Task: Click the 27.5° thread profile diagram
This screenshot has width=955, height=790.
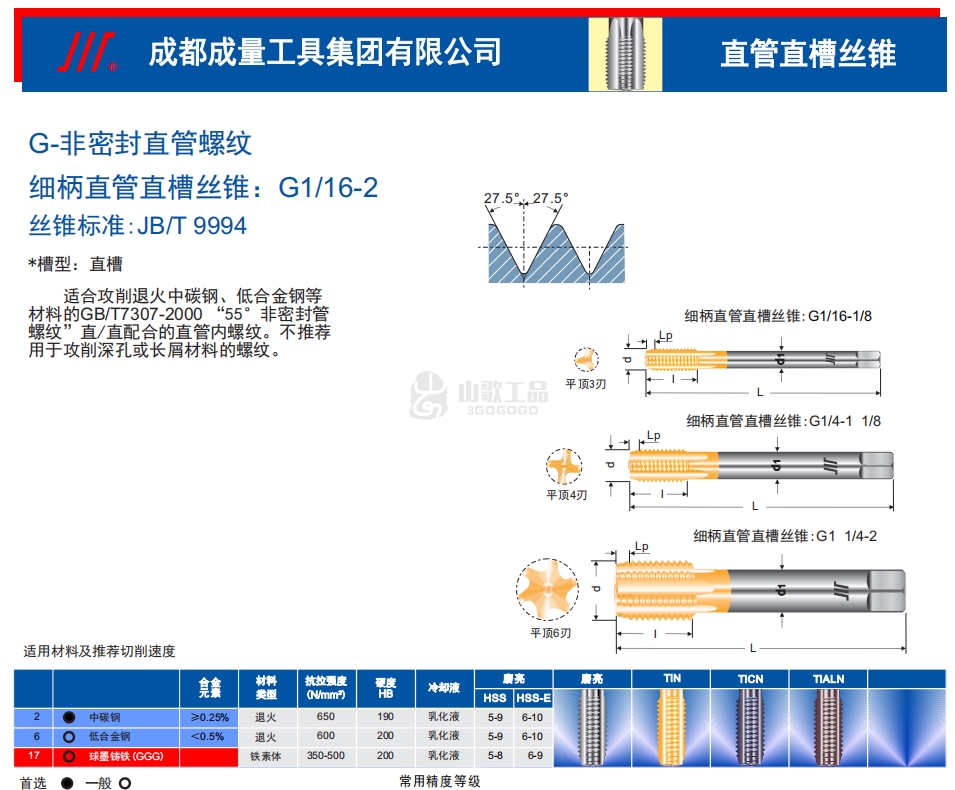Action: 551,239
